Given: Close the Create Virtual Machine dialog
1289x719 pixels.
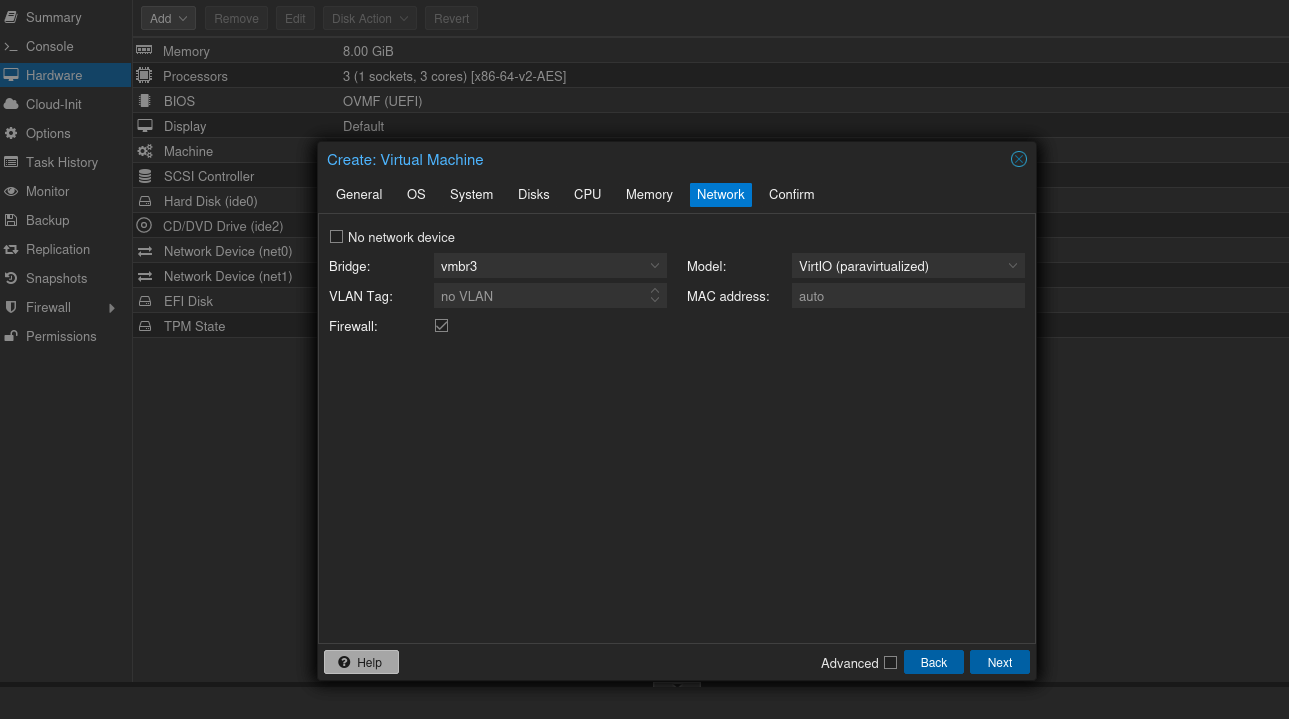Looking at the screenshot, I should [x=1019, y=159].
